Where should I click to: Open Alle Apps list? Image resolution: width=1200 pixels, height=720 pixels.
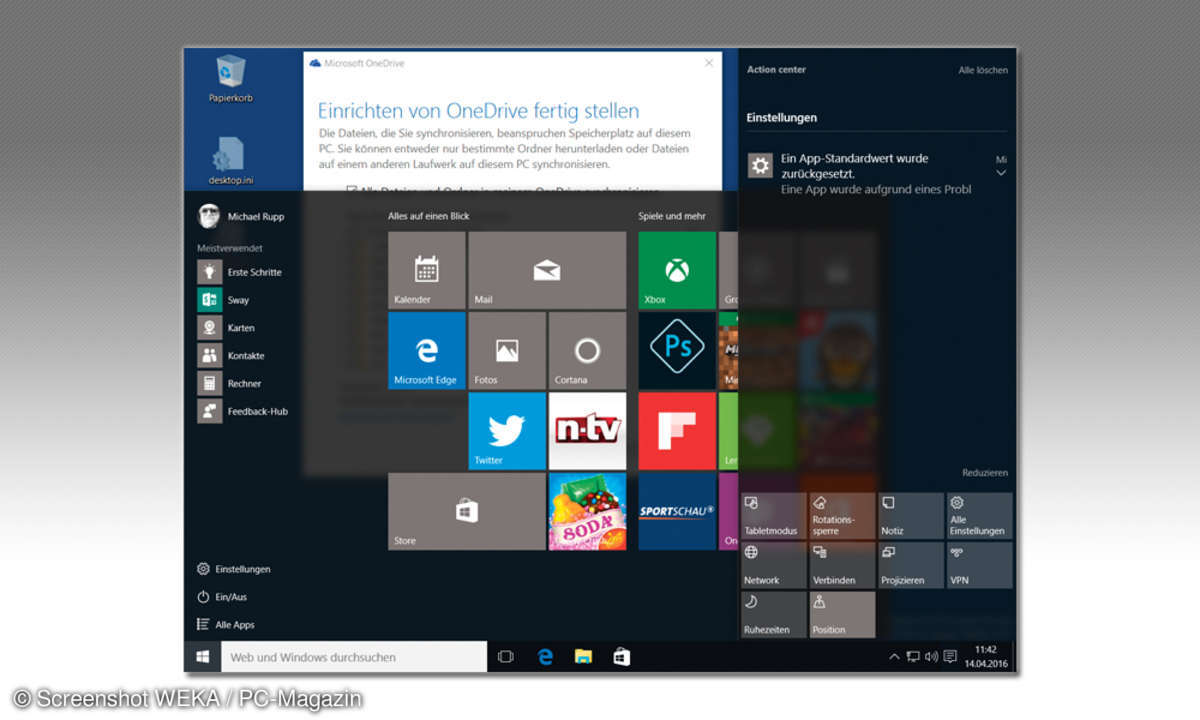pos(226,625)
